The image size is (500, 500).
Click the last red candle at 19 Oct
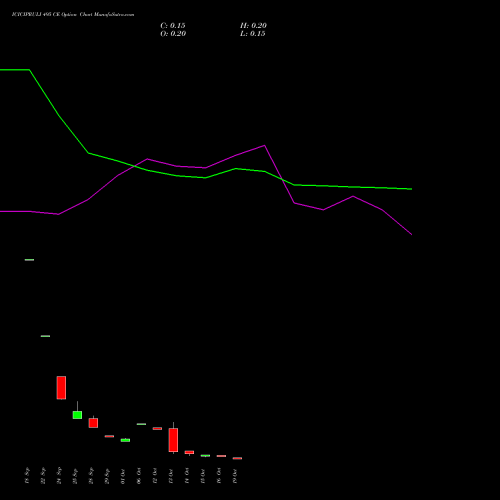(237, 458)
